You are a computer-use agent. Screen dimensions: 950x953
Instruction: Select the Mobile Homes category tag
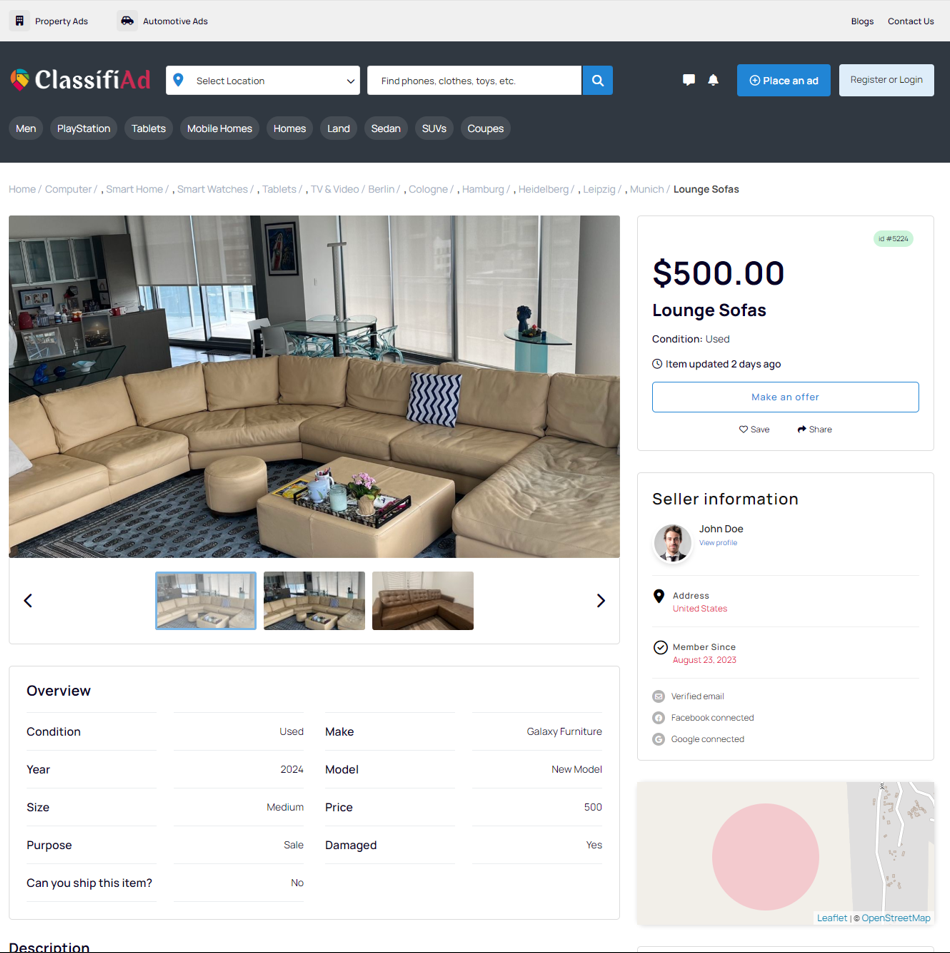click(x=219, y=128)
